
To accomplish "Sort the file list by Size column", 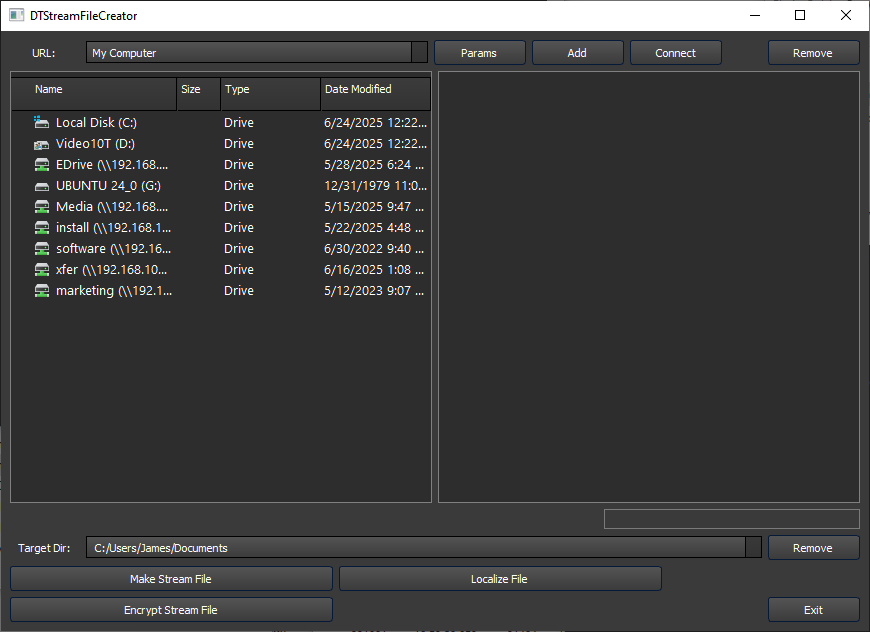I will pyautogui.click(x=199, y=94).
